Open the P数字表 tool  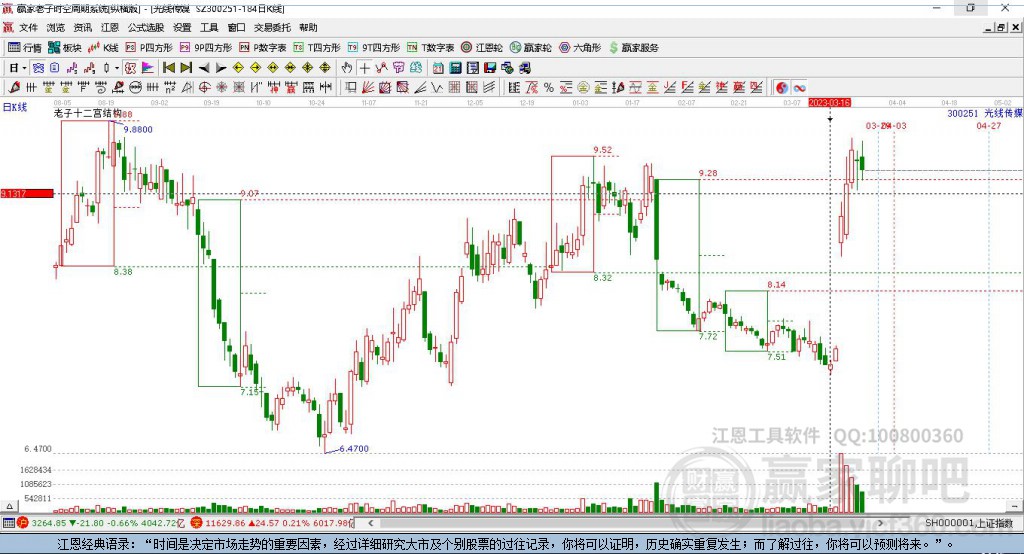[x=263, y=48]
